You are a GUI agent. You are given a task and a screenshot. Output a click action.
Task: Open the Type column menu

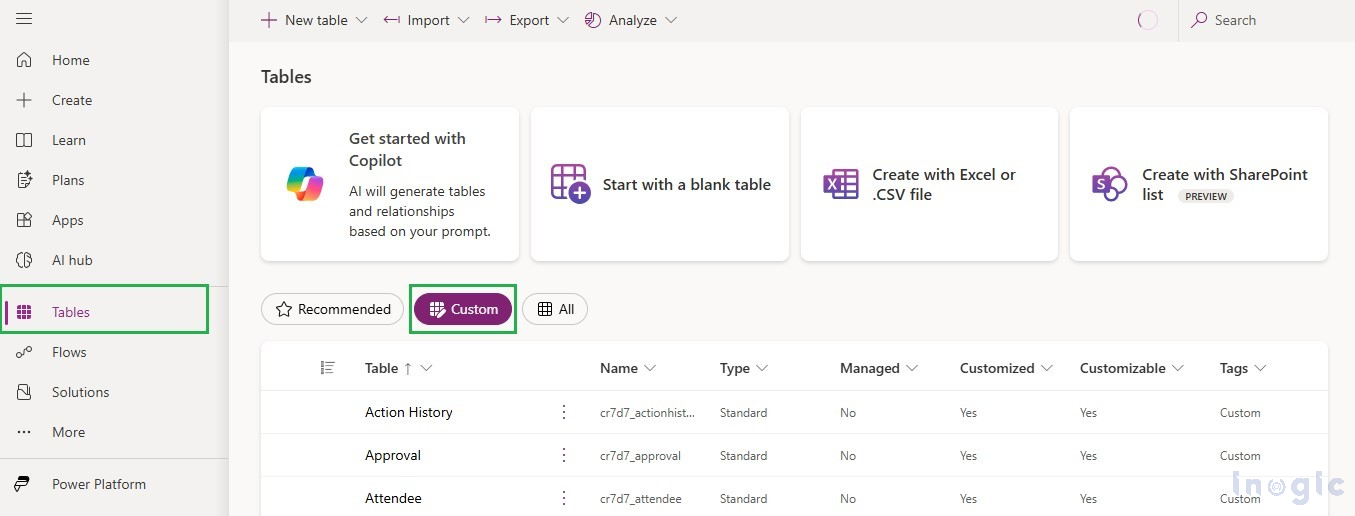coord(744,368)
